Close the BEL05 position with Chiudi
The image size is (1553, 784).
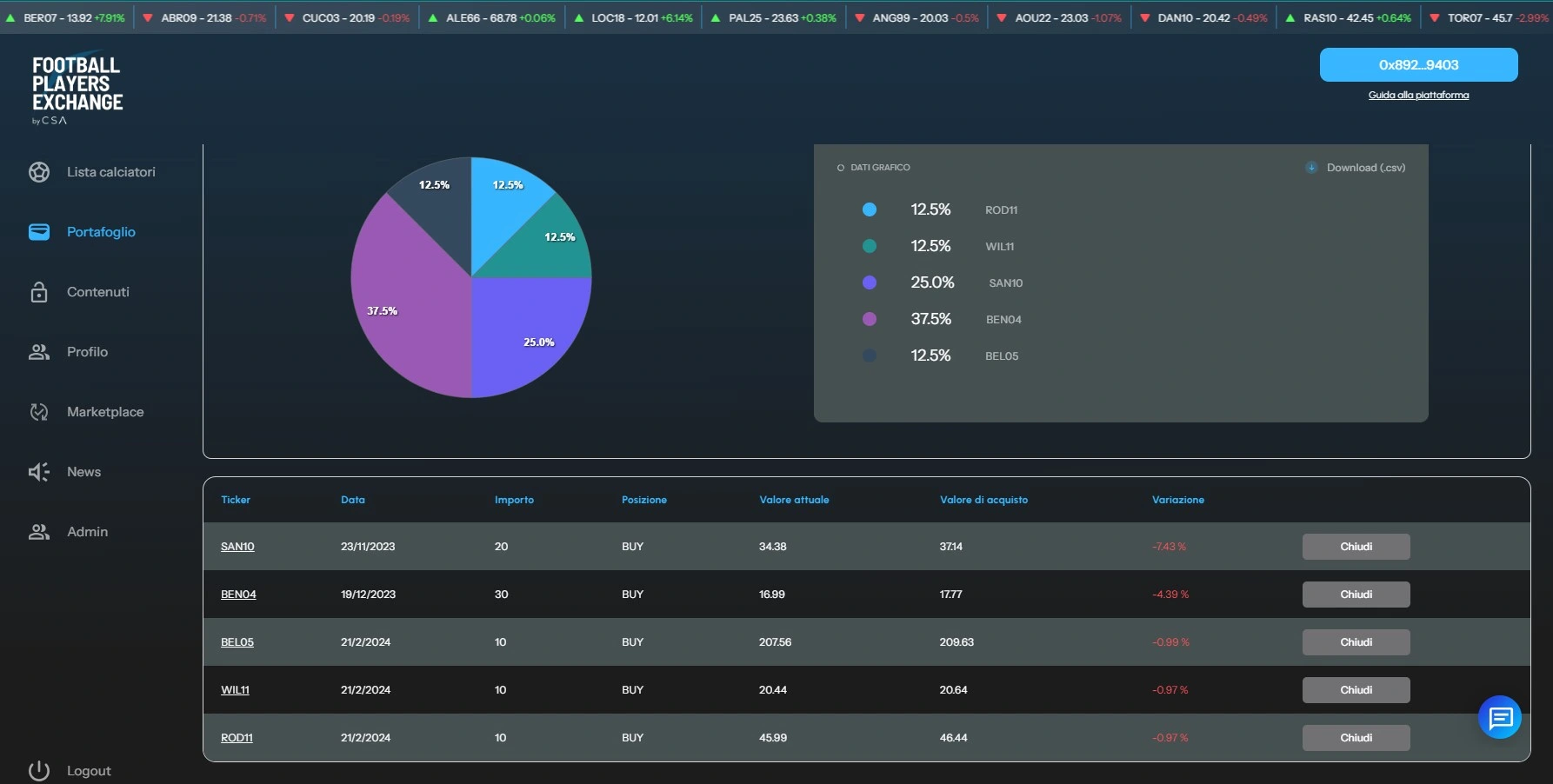tap(1356, 642)
